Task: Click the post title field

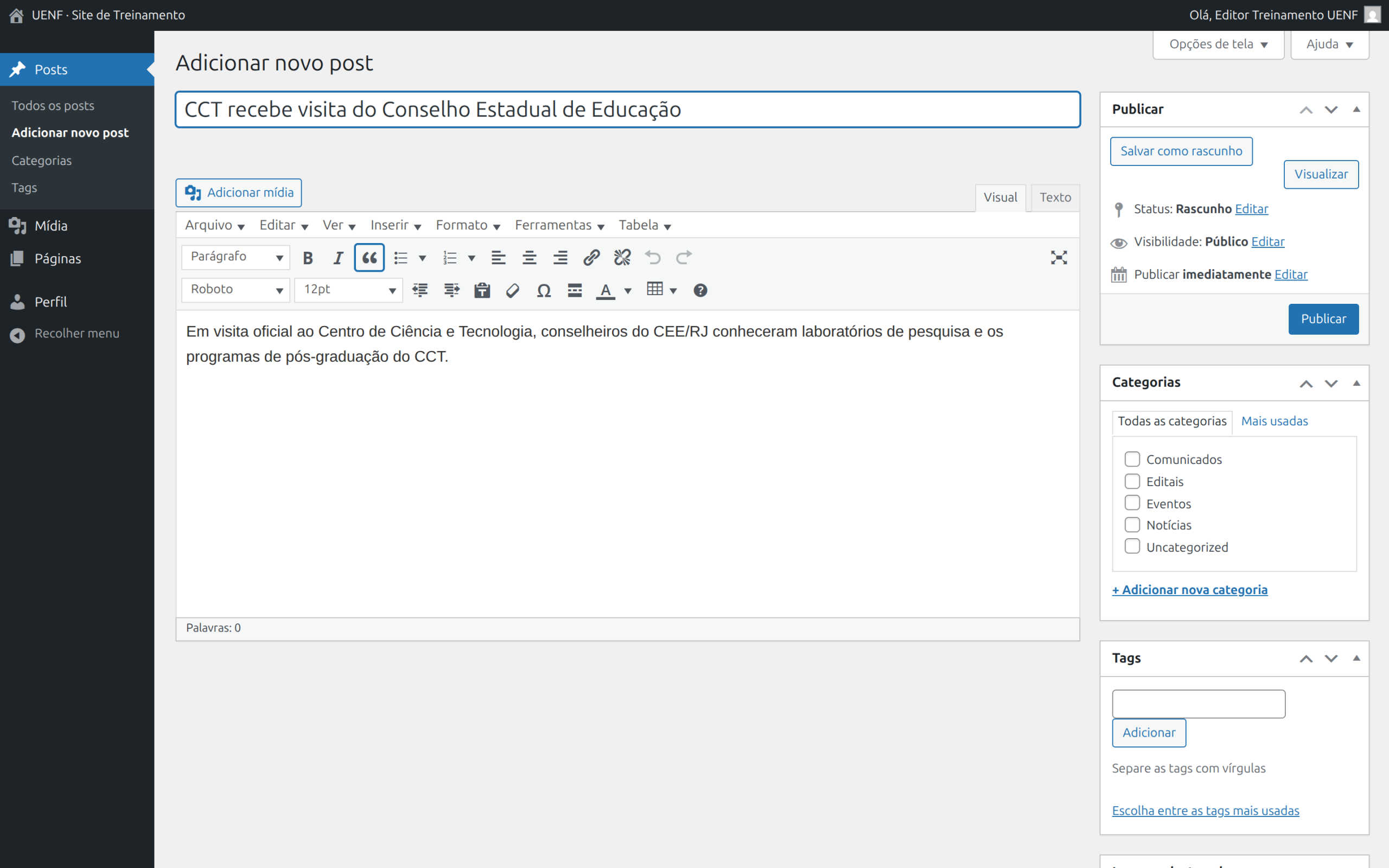Action: (628, 110)
